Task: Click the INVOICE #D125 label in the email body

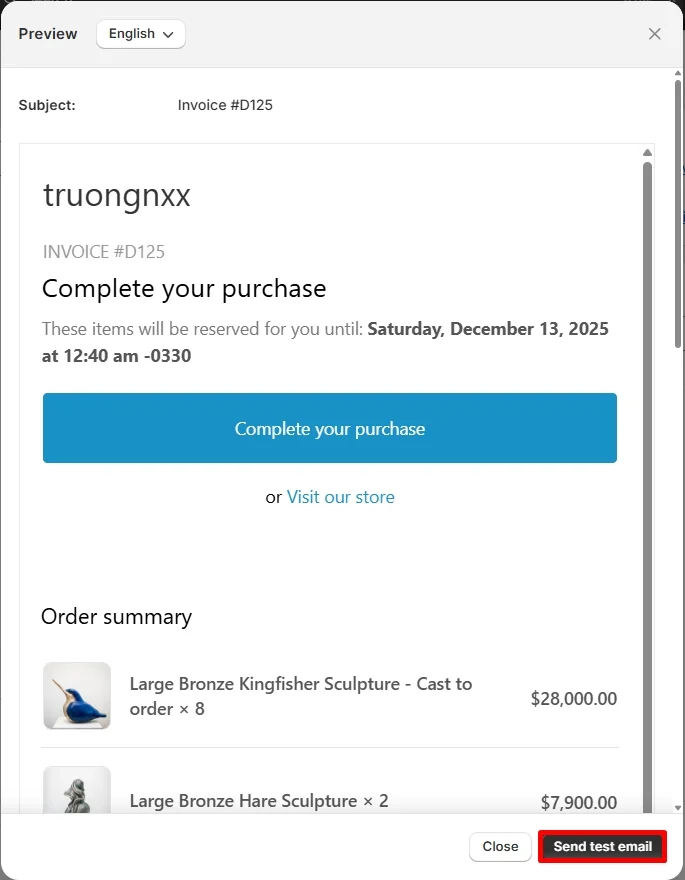Action: [x=103, y=252]
